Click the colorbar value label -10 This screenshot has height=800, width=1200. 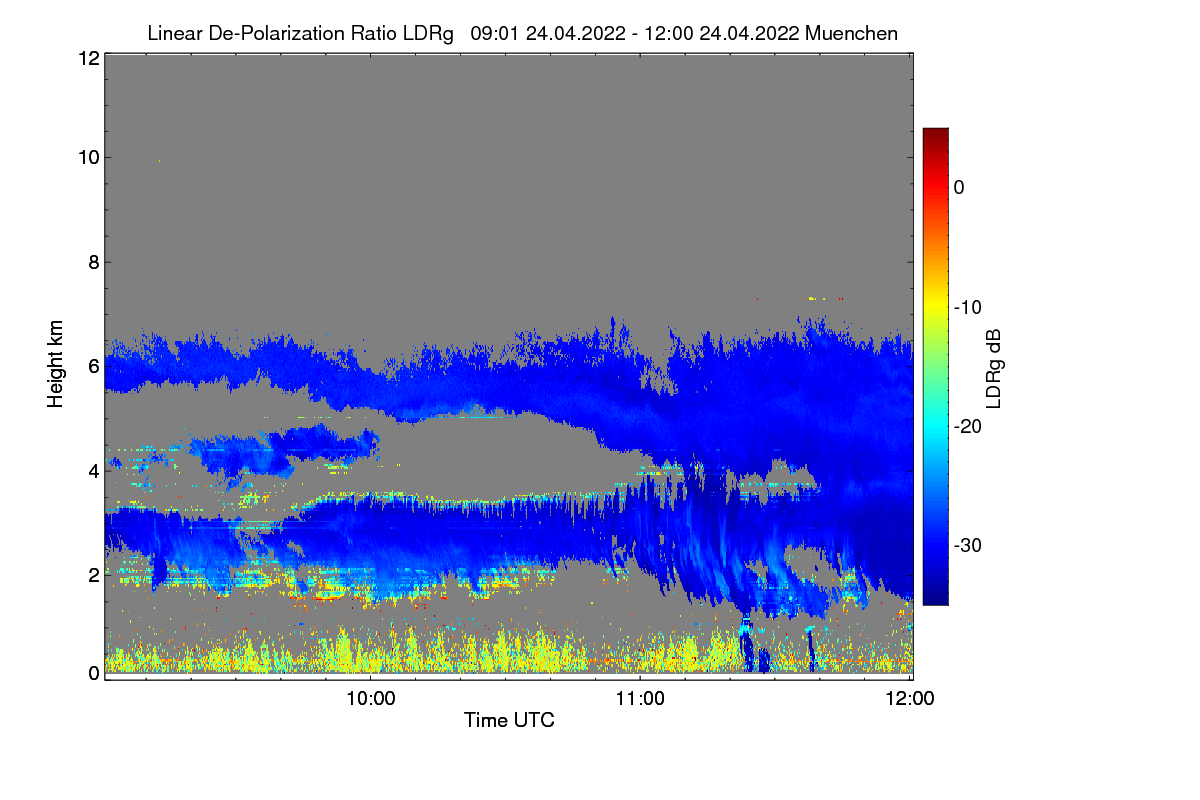point(967,307)
